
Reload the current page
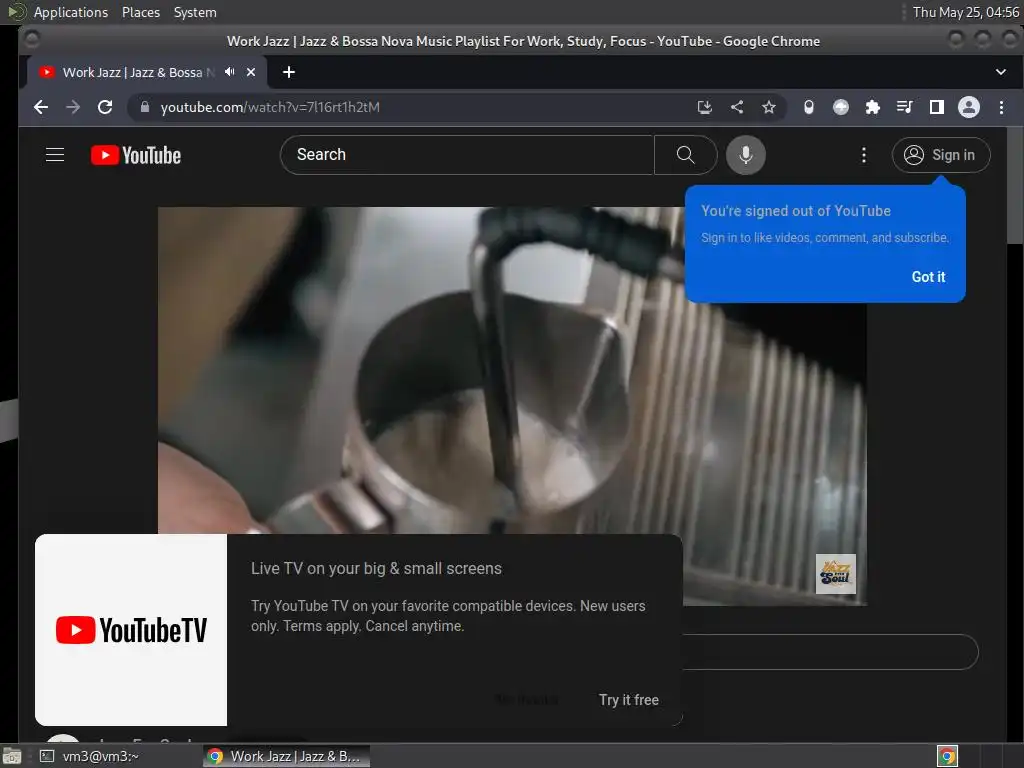pyautogui.click(x=105, y=107)
